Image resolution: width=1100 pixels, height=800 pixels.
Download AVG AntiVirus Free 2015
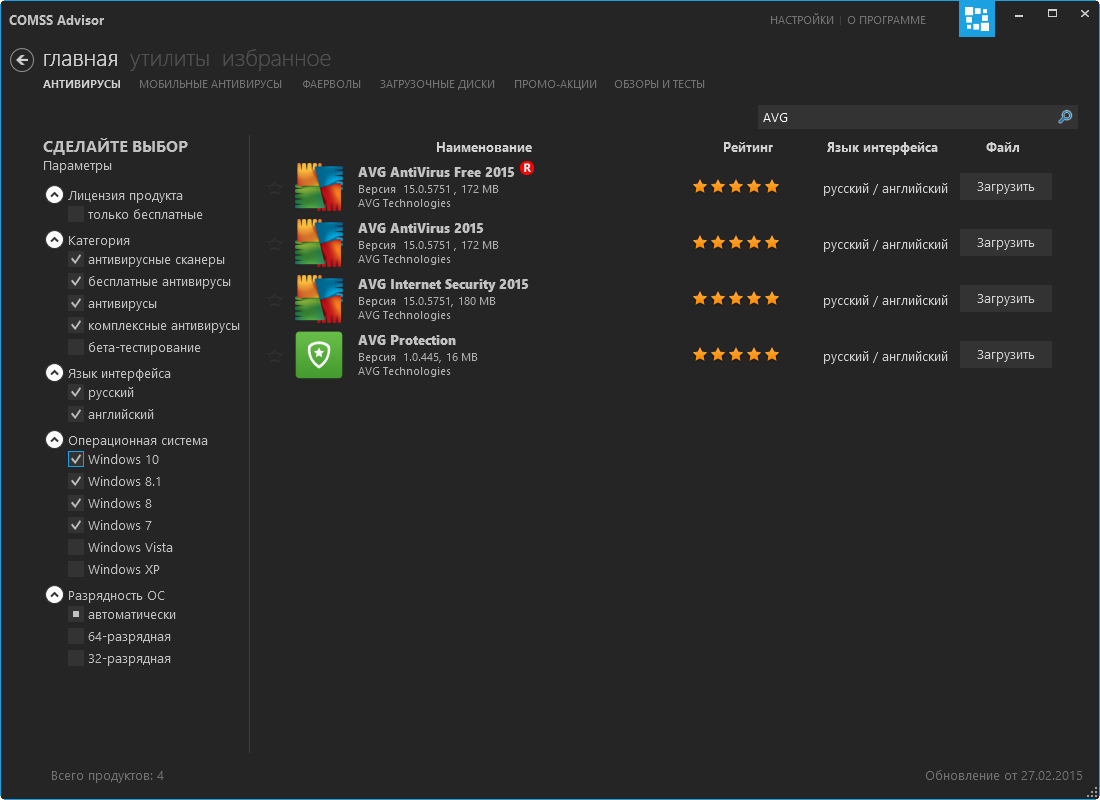pos(1005,187)
